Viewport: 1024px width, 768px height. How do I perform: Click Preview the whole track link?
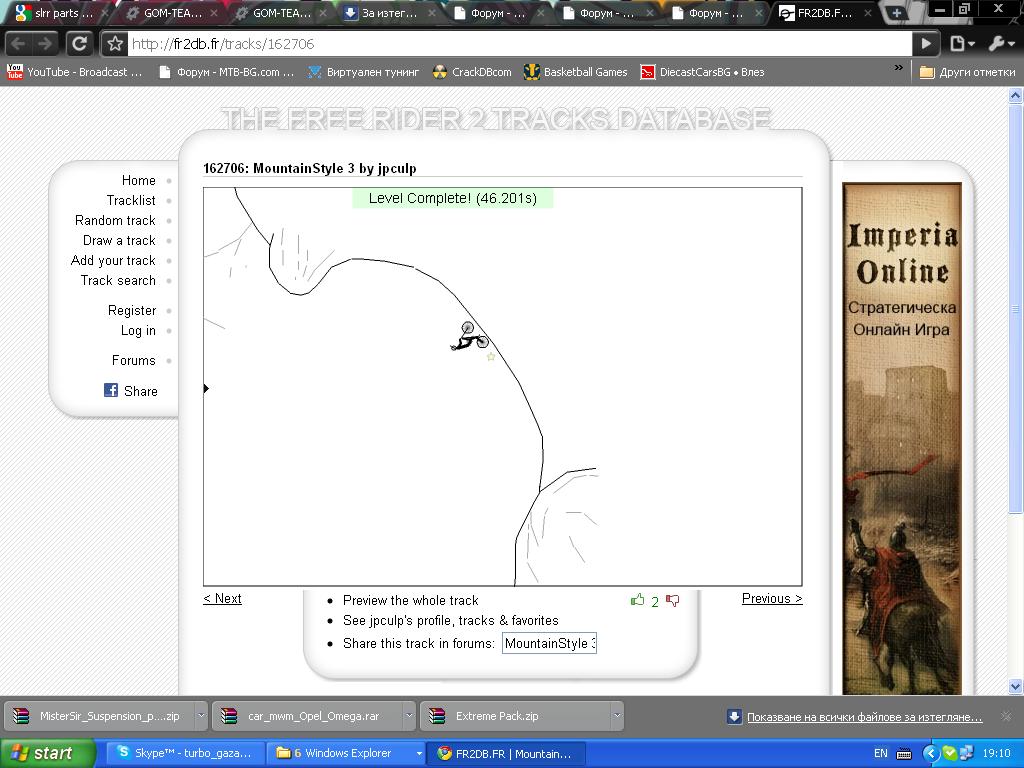pos(410,600)
